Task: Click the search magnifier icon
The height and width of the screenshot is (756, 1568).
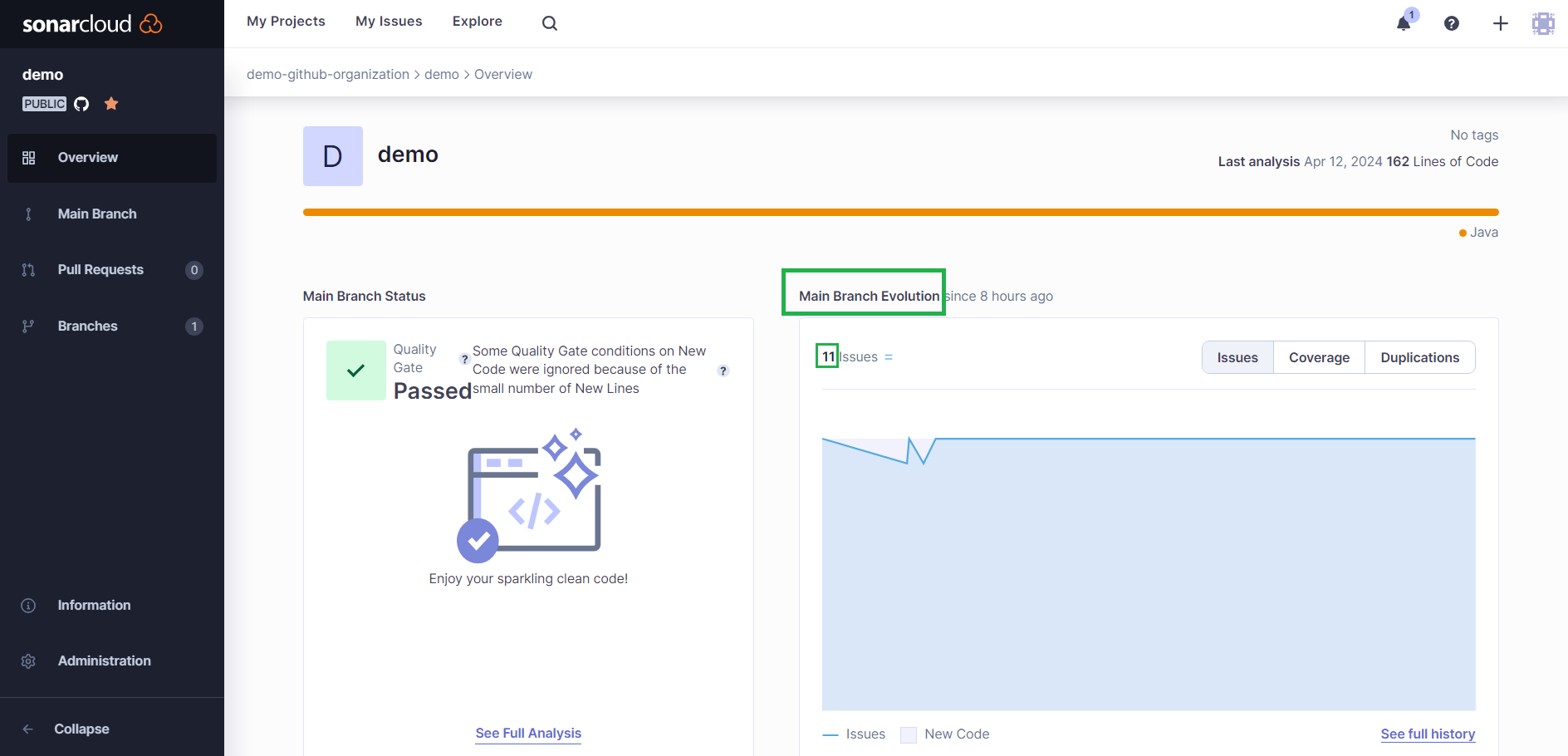Action: (x=549, y=23)
